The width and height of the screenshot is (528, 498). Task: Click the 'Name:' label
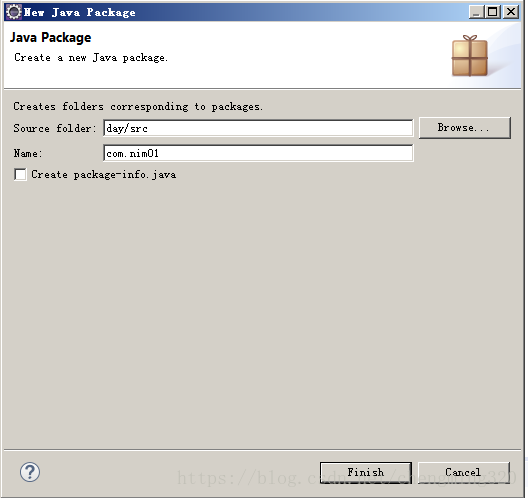tap(28, 154)
